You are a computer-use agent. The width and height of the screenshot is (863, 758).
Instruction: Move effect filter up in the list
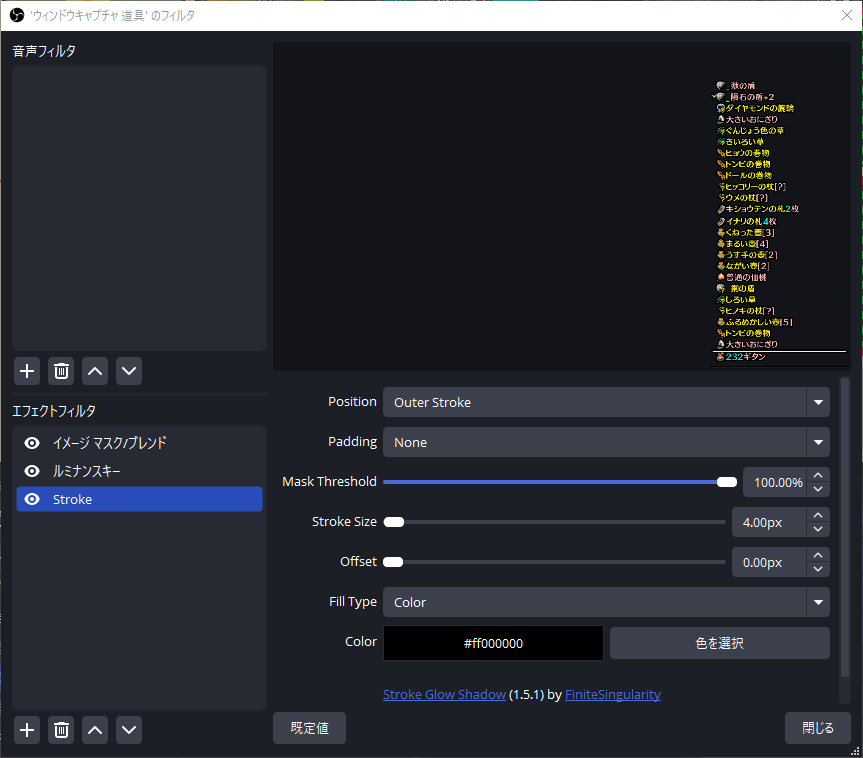pos(95,730)
